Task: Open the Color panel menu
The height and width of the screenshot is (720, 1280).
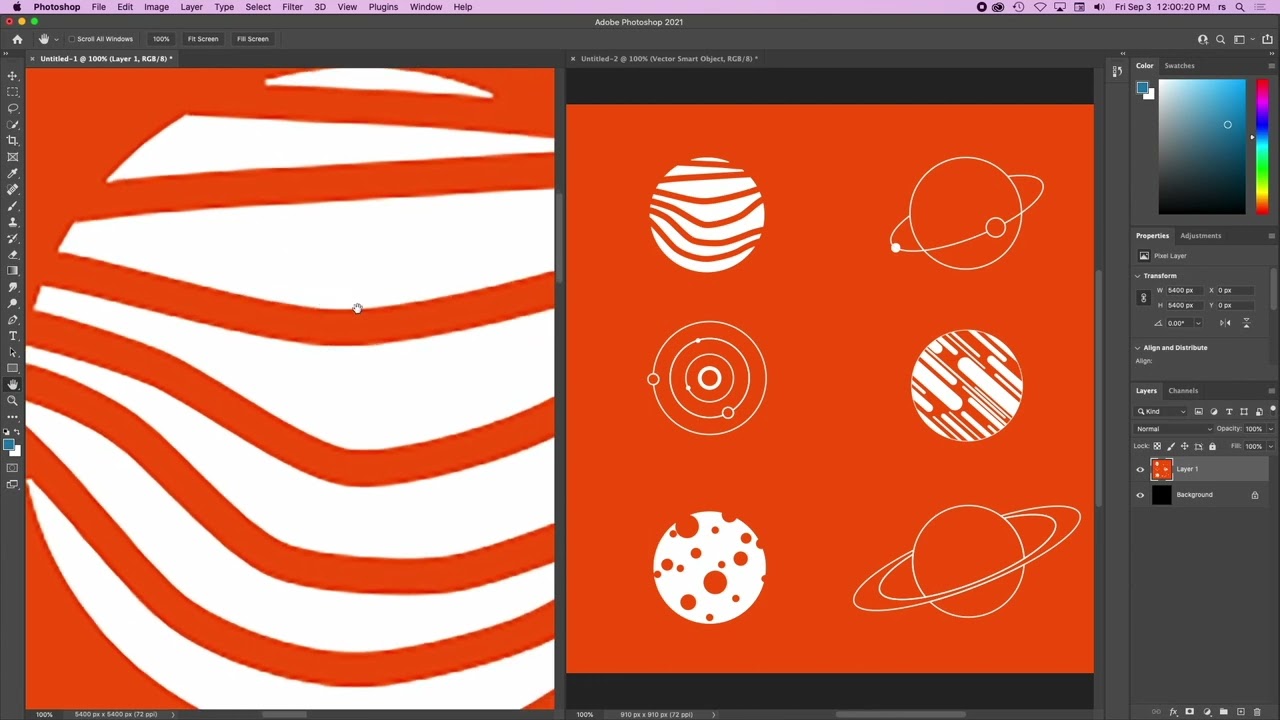Action: [x=1271, y=66]
